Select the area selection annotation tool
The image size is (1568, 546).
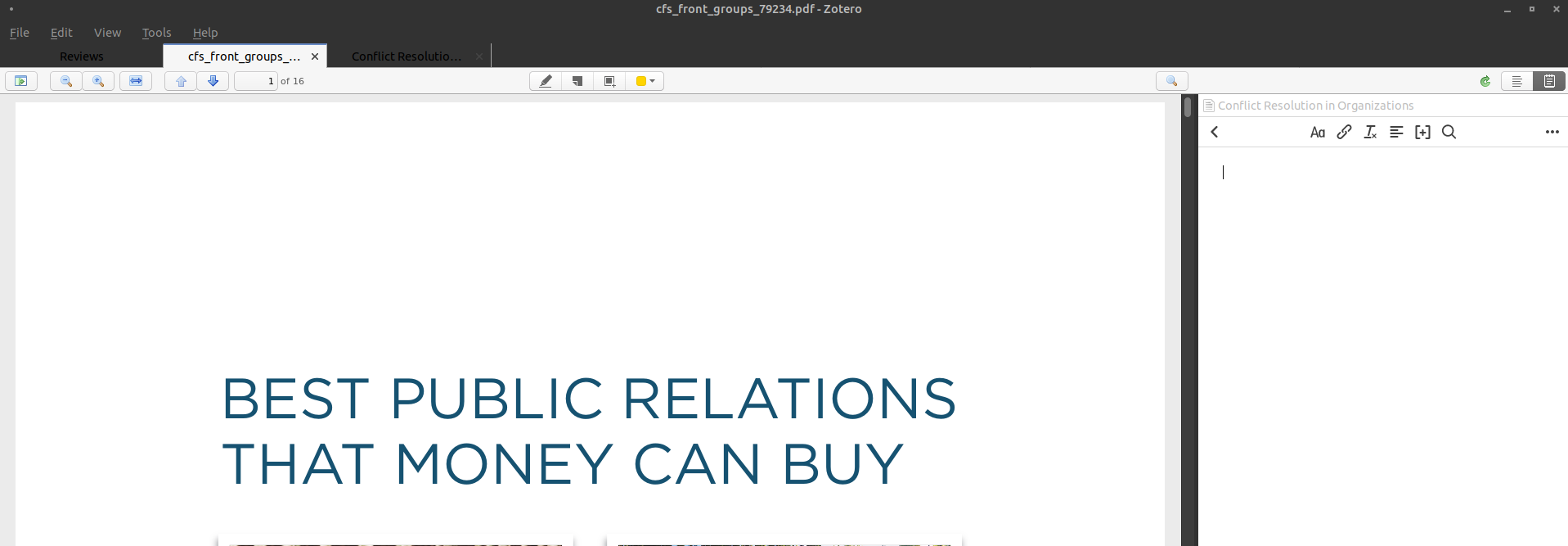(x=609, y=81)
